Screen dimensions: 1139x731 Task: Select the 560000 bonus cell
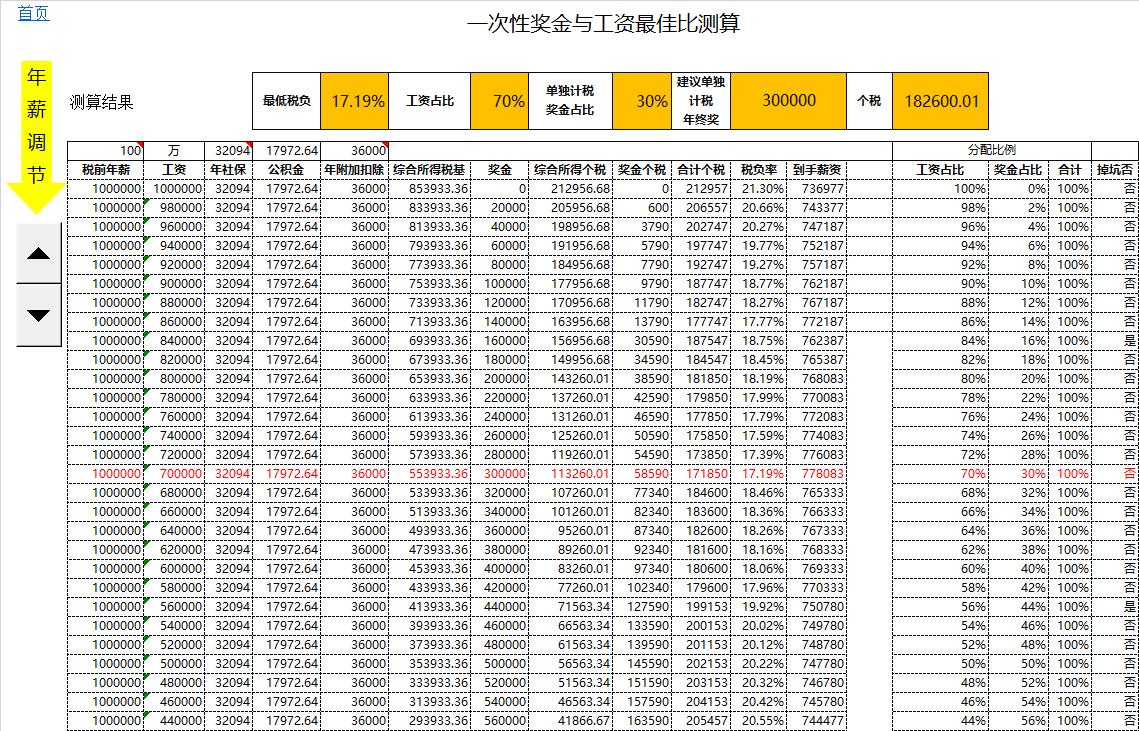coord(499,721)
